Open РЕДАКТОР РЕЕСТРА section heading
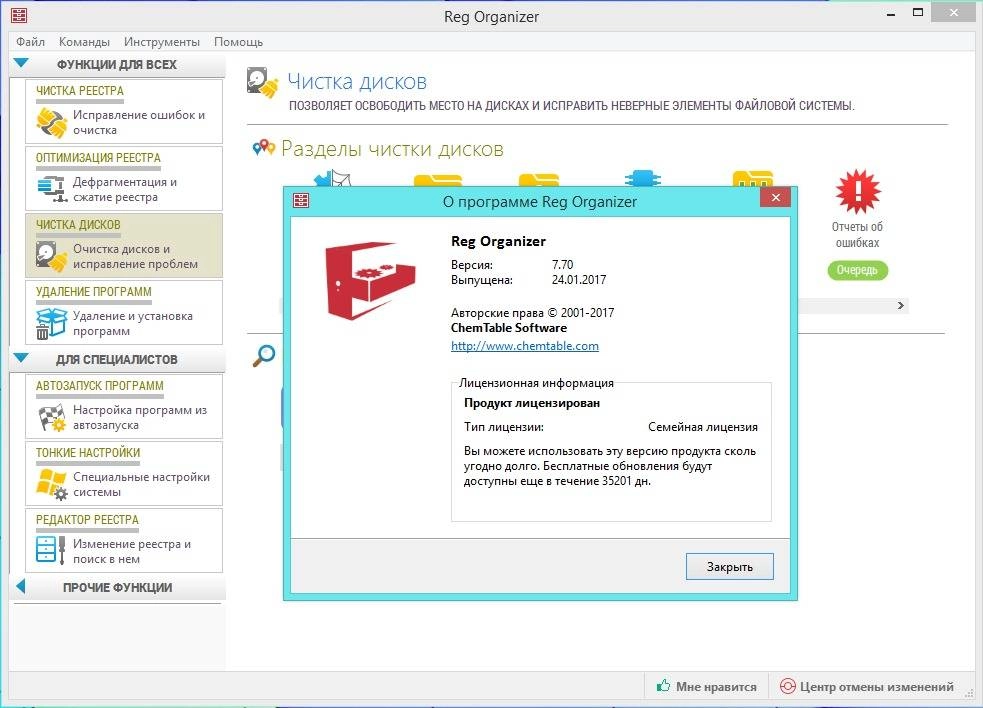The image size is (983, 708). point(87,520)
